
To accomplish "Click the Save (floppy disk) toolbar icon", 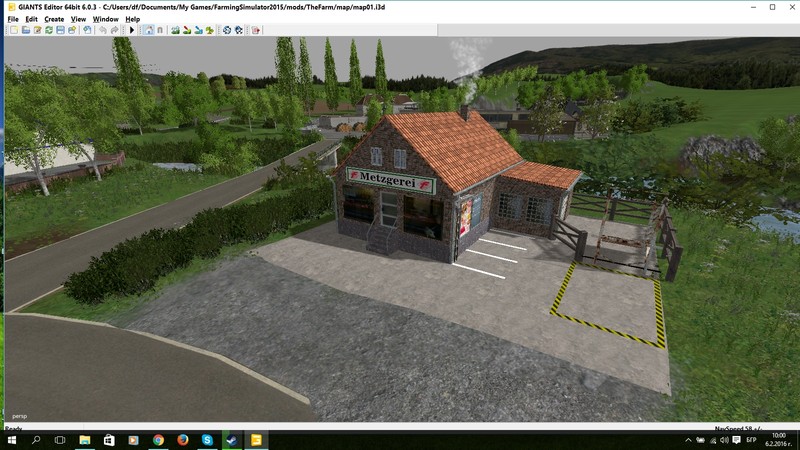I will pos(60,30).
